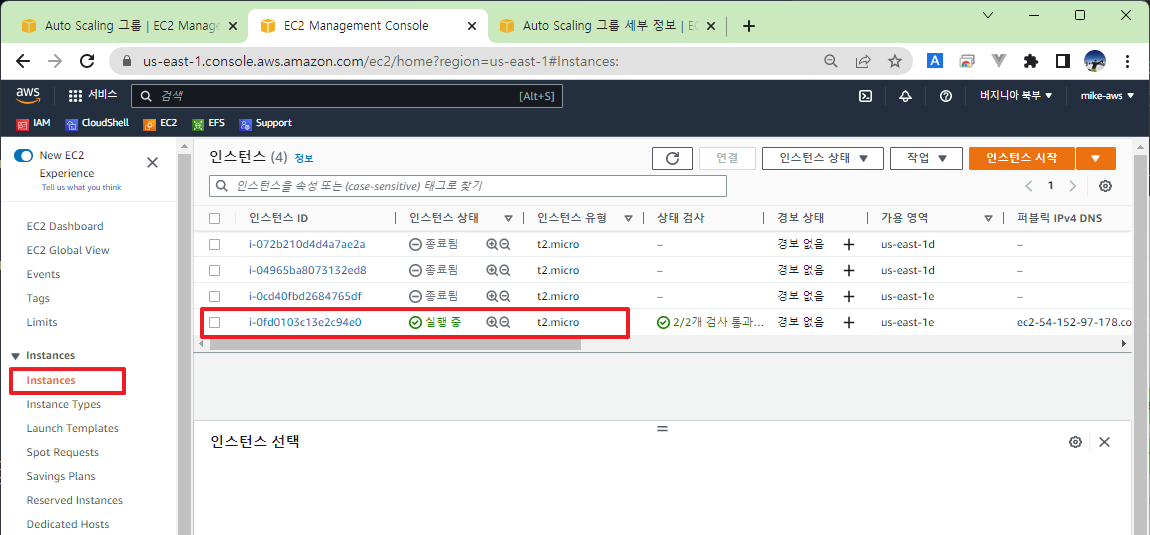Click the table horizontal scrollbar thumb
The height and width of the screenshot is (535, 1150).
(395, 343)
